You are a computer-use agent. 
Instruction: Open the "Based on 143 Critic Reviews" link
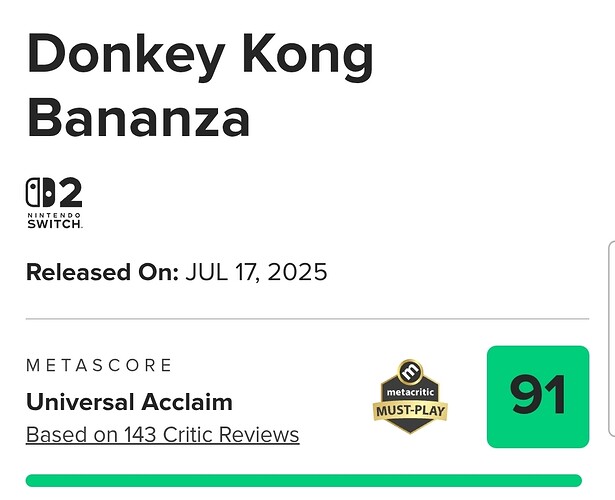tap(162, 435)
